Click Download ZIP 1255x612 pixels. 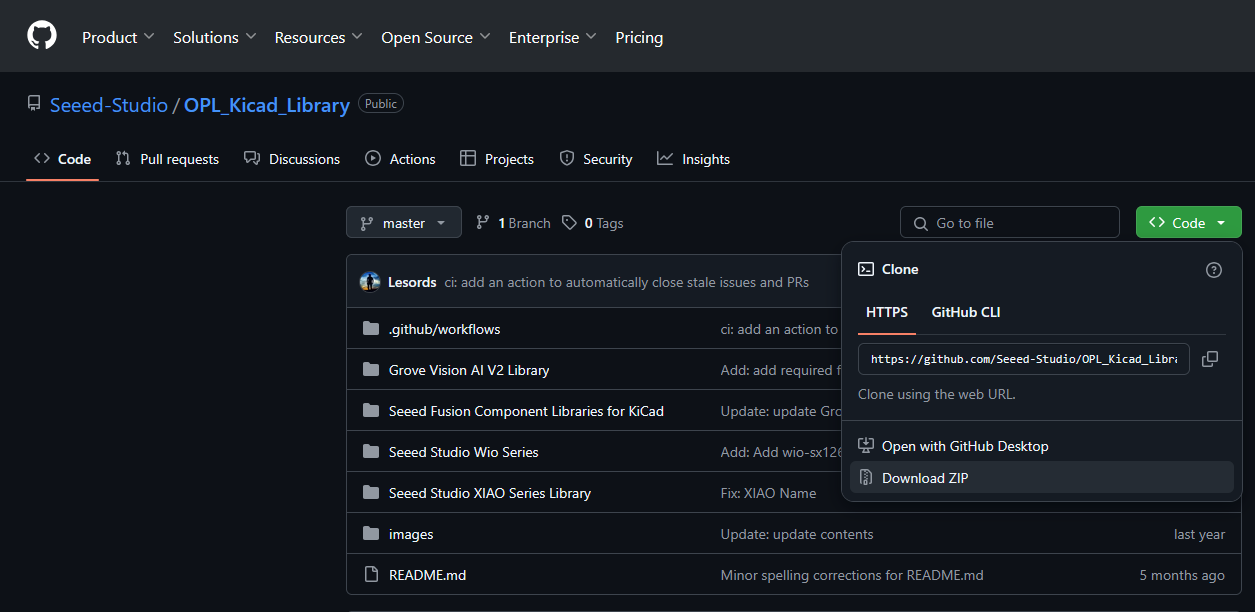coord(1042,478)
